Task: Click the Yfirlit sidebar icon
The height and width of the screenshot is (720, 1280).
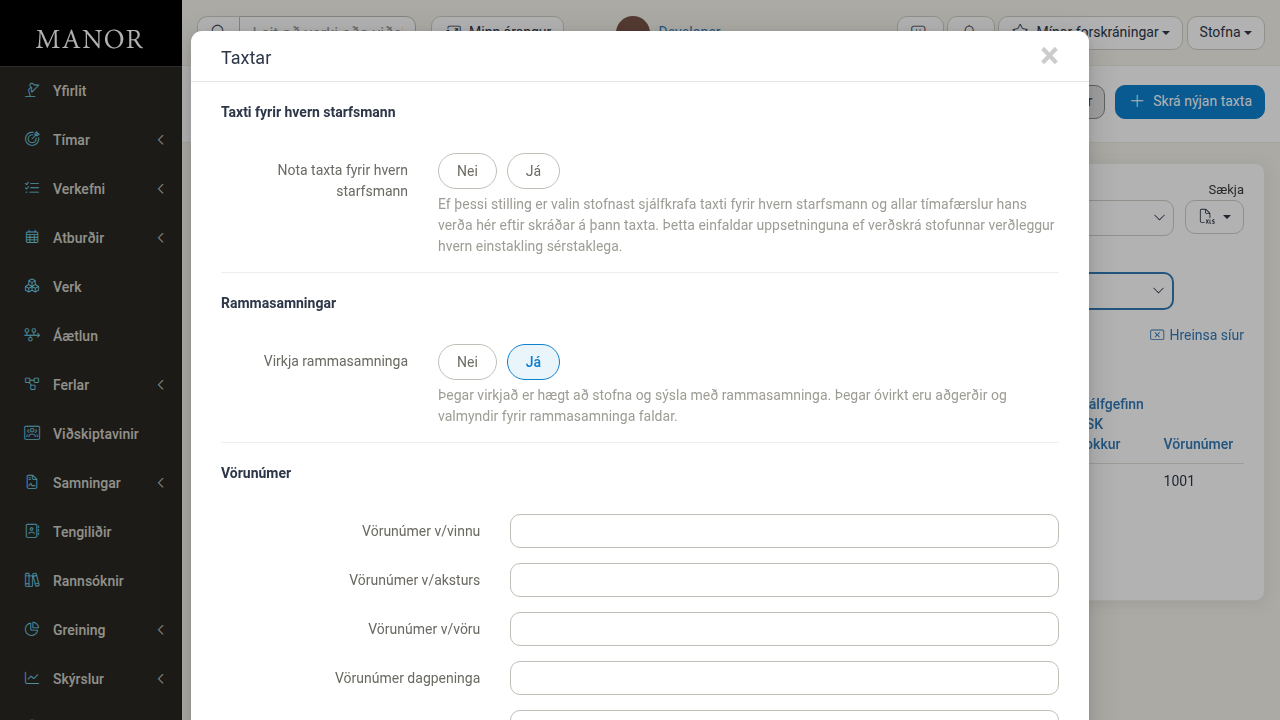Action: (x=32, y=91)
